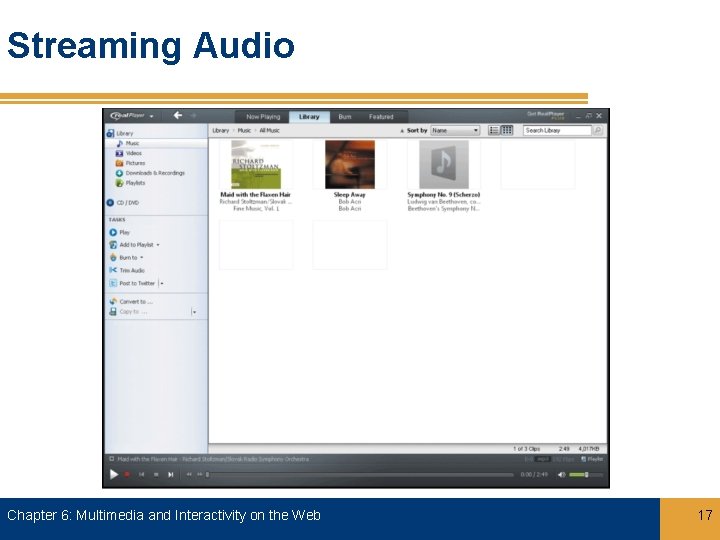720x540 pixels.
Task: Expand the Add to Playlist arrow
Action: point(158,245)
